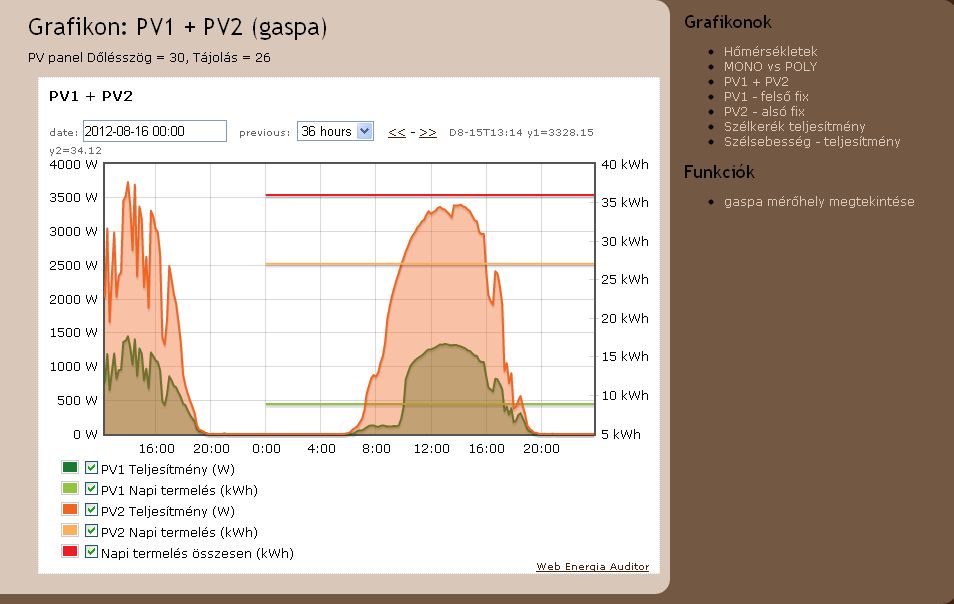Click the y1=3328.15 readout text
The height and width of the screenshot is (604, 954).
tap(560, 133)
